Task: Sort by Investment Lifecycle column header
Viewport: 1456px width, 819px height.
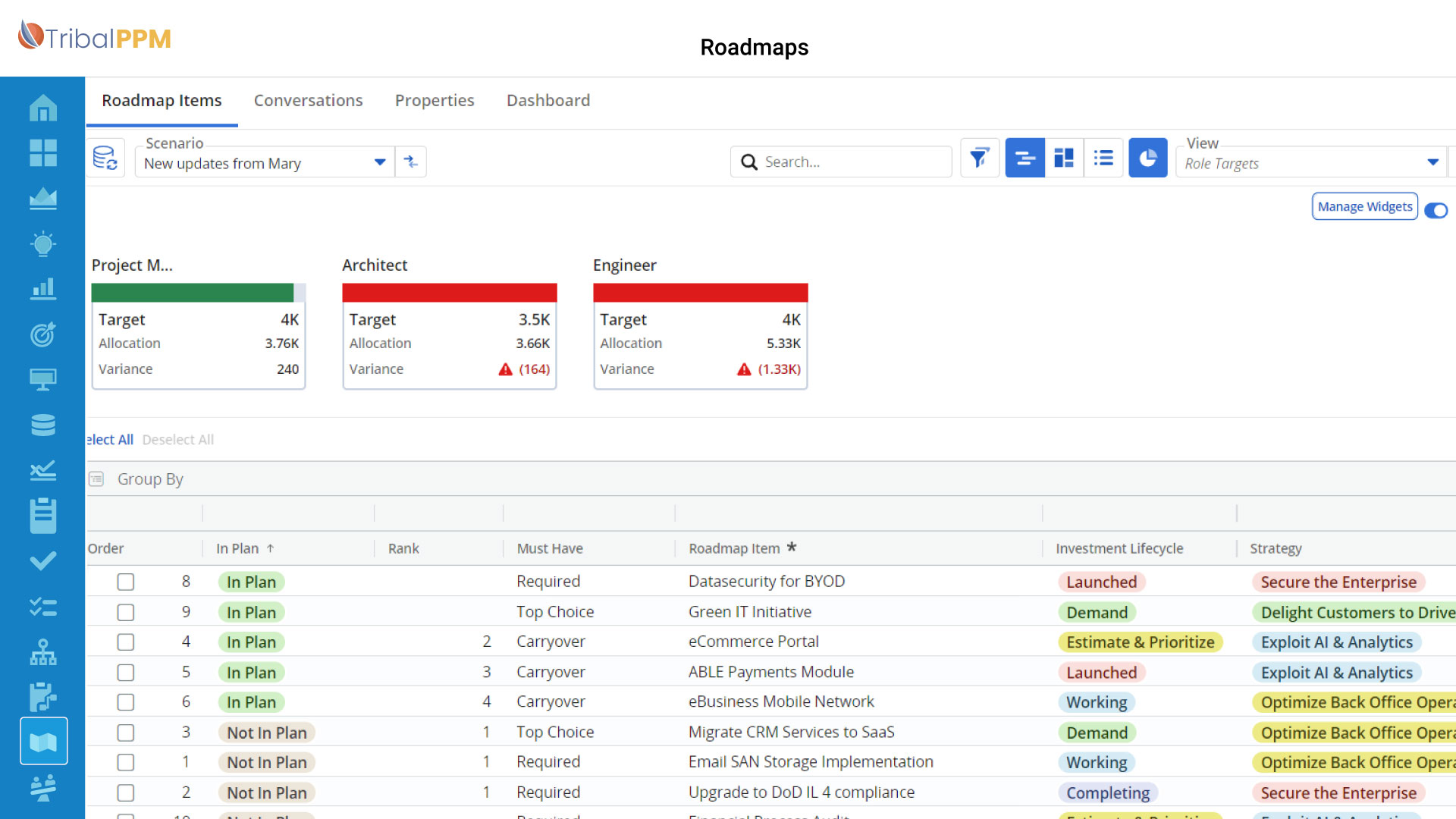Action: coord(1119,548)
